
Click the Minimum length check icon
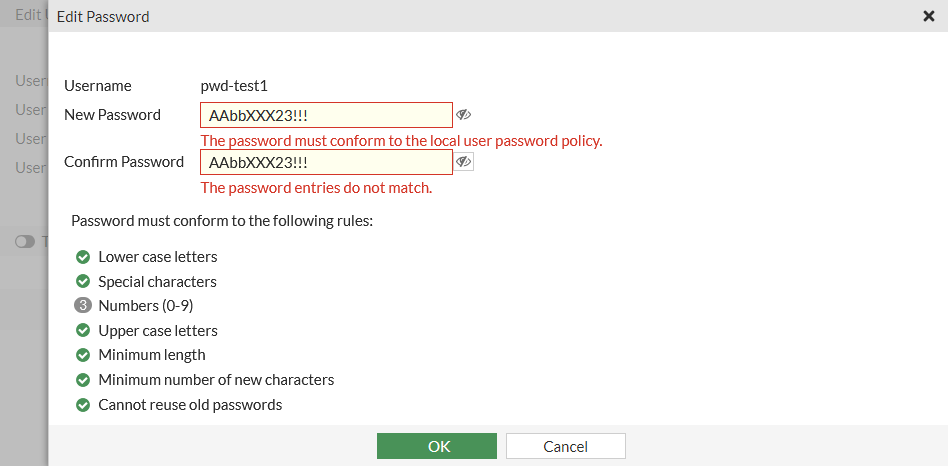tap(84, 355)
